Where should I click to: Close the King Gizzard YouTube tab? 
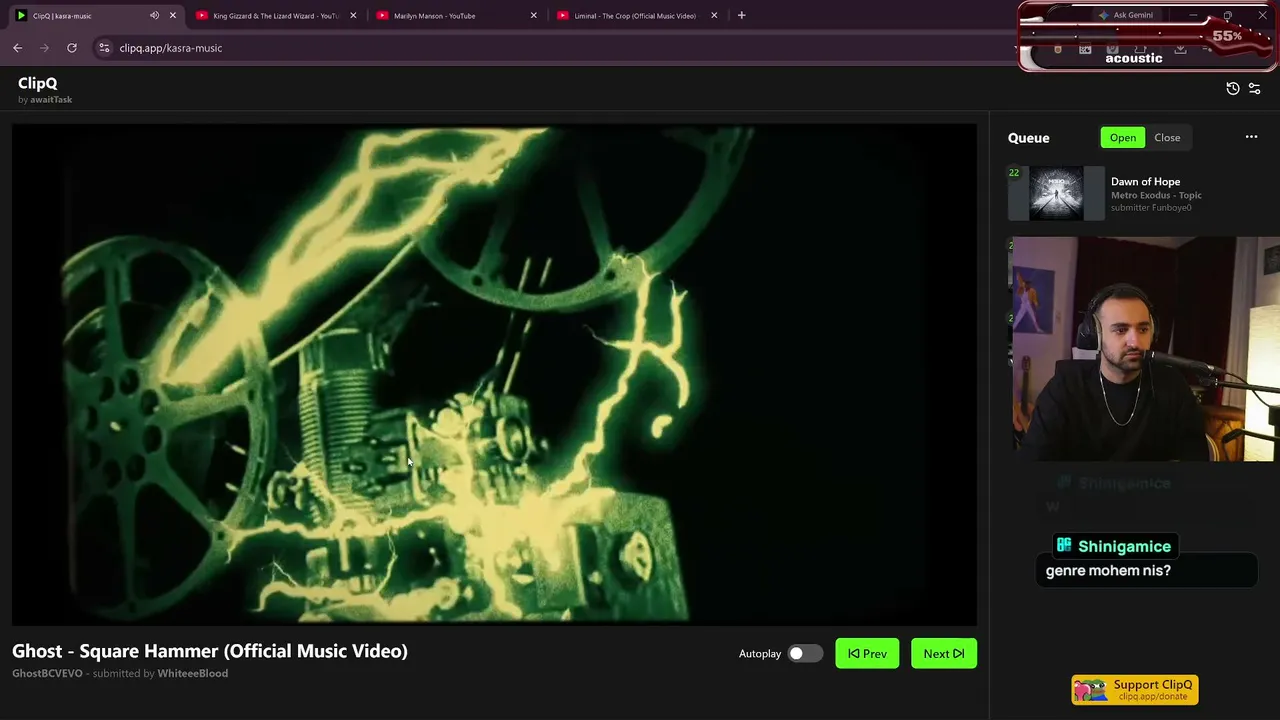click(353, 16)
